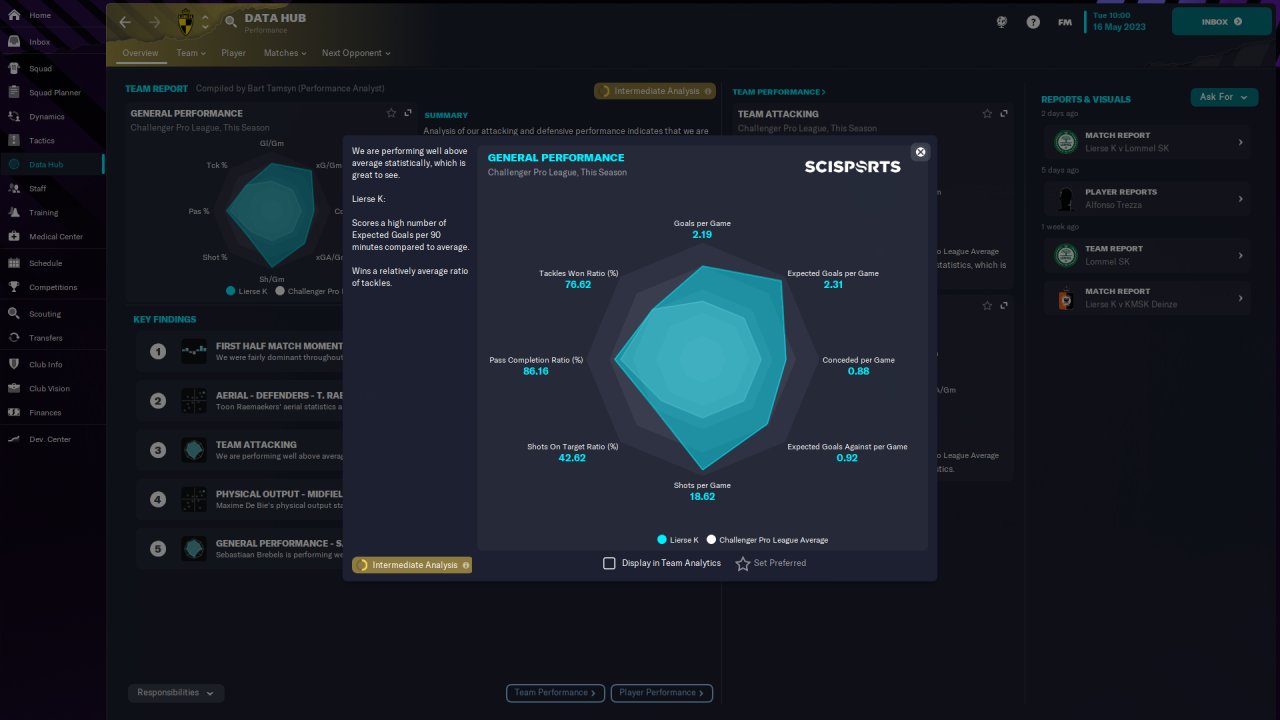Click the Lierse K club badge
This screenshot has height=720, width=1280.
click(184, 22)
